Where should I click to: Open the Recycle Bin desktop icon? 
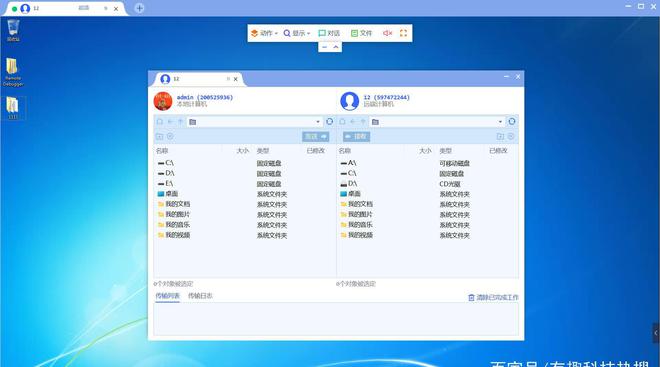coord(13,30)
